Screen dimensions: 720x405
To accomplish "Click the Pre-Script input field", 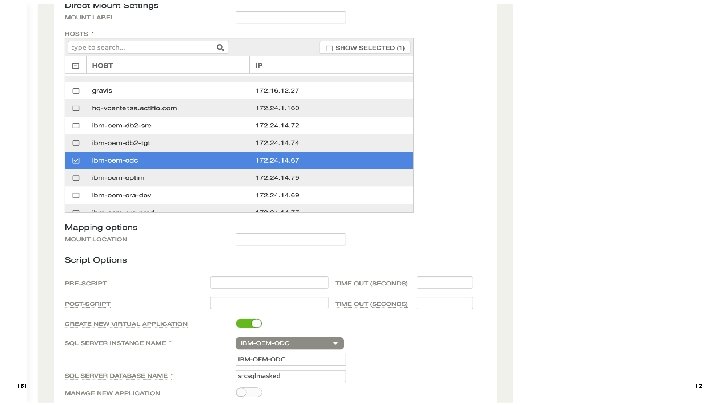I will tap(269, 282).
